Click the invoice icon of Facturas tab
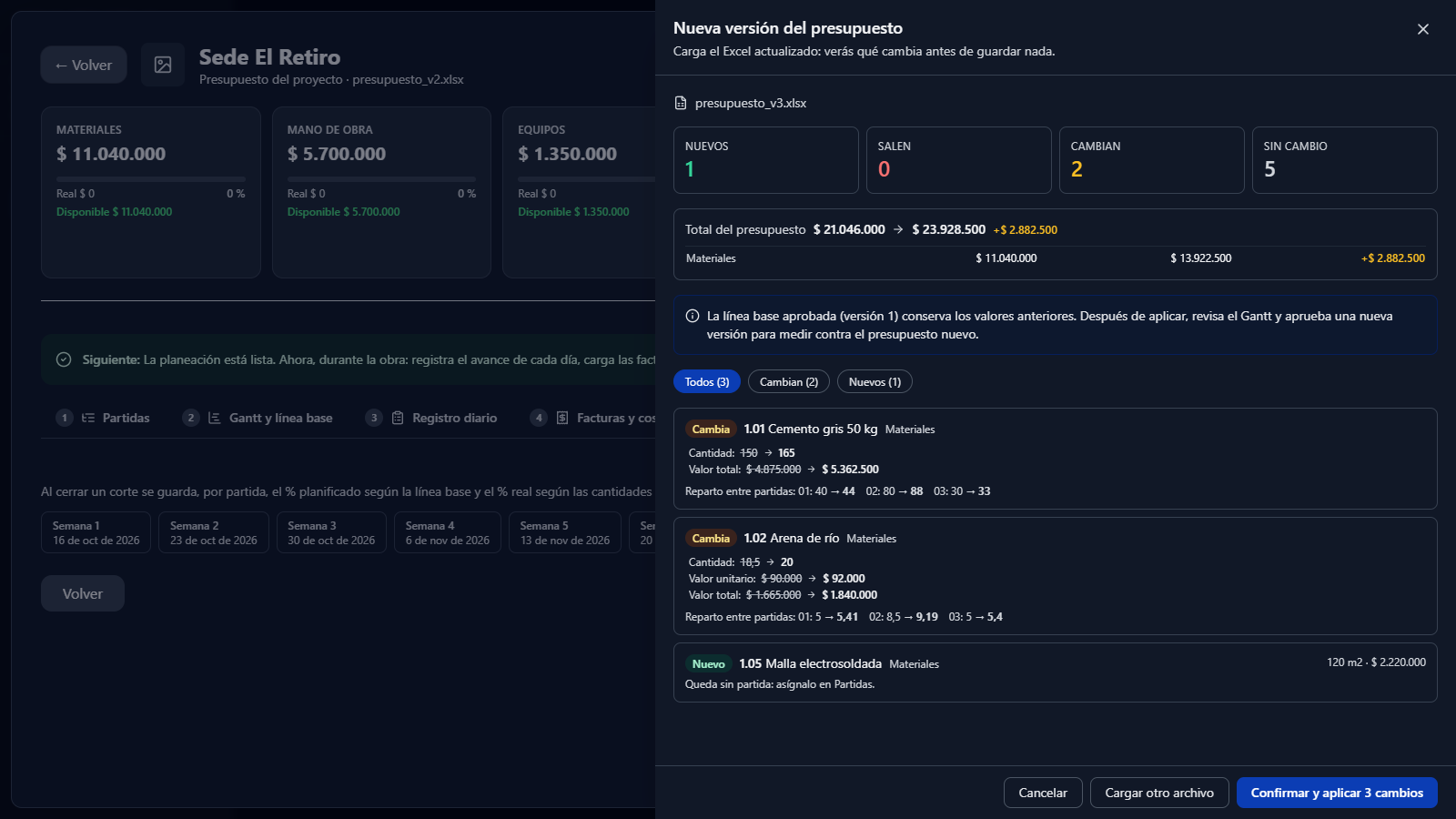The height and width of the screenshot is (819, 1456). pos(562,418)
